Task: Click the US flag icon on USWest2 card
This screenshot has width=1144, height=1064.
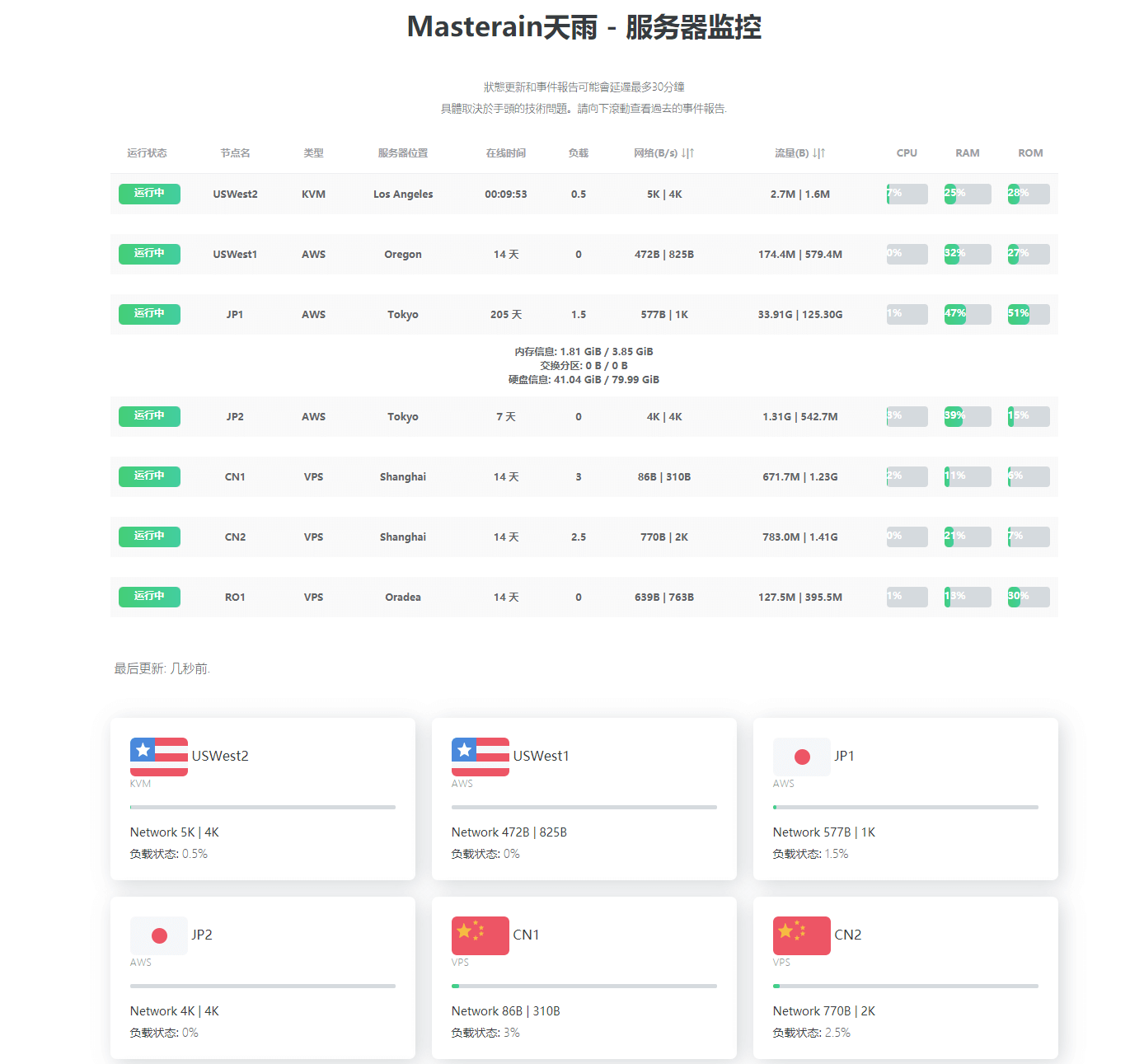Action: (158, 757)
